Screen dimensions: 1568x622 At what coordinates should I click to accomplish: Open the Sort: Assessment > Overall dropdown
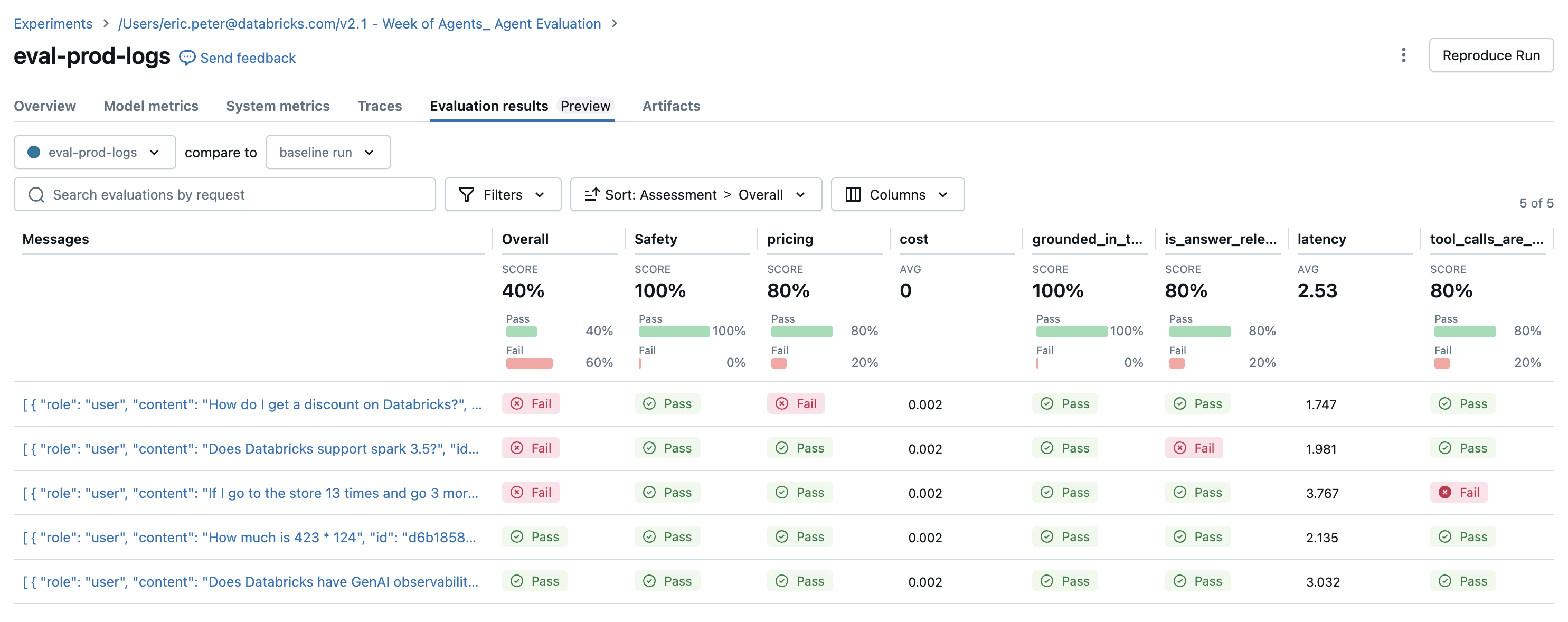(696, 195)
